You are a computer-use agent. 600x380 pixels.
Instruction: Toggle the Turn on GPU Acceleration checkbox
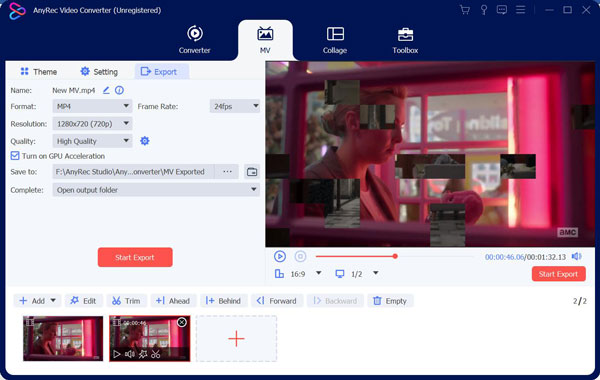15,156
